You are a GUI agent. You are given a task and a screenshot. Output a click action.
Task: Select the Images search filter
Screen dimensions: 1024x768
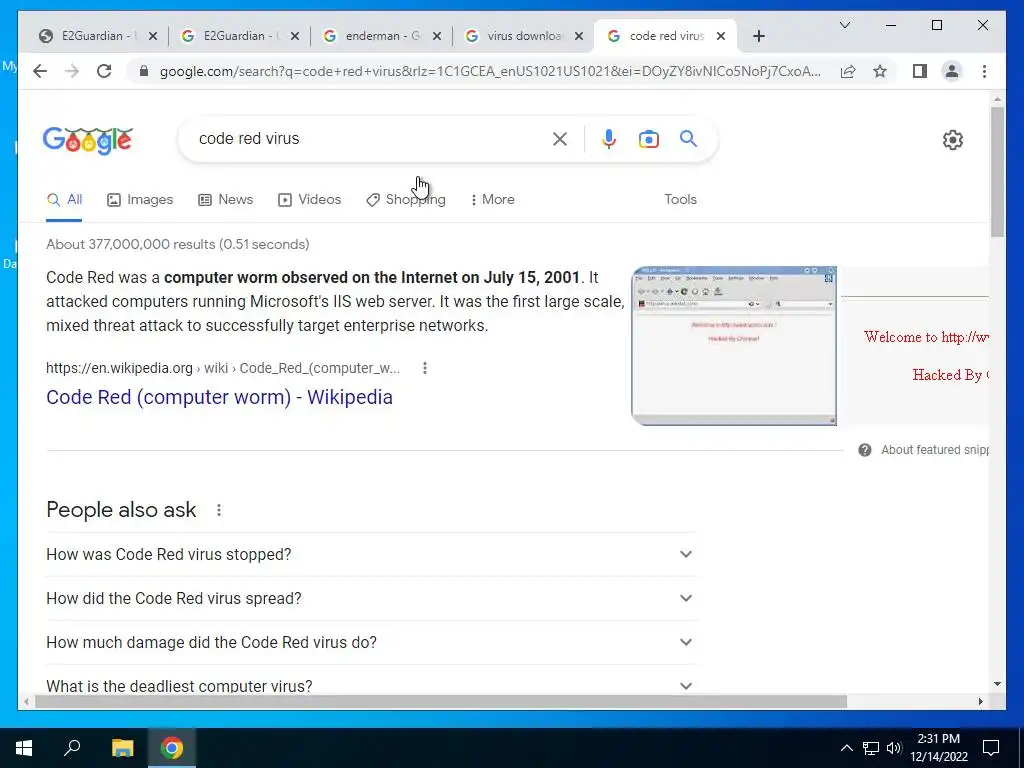tap(140, 199)
